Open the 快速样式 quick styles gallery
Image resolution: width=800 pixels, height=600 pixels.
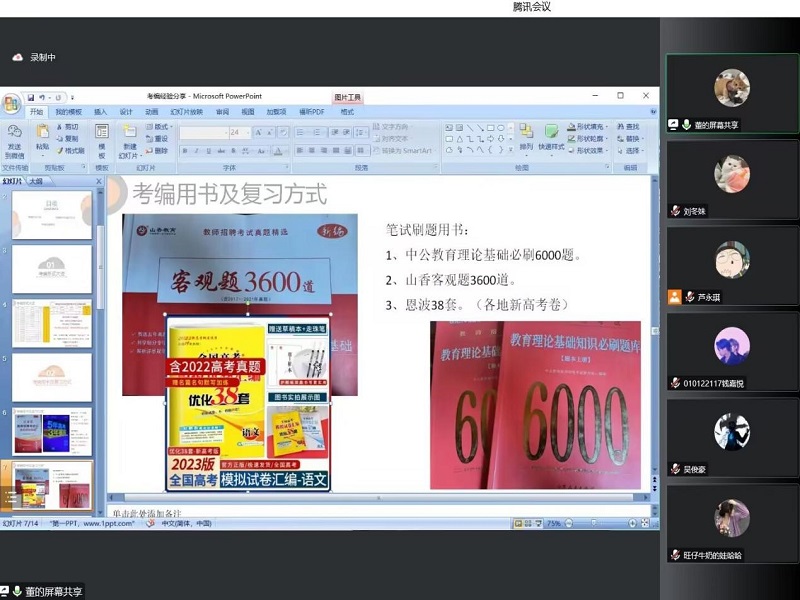pyautogui.click(x=551, y=138)
